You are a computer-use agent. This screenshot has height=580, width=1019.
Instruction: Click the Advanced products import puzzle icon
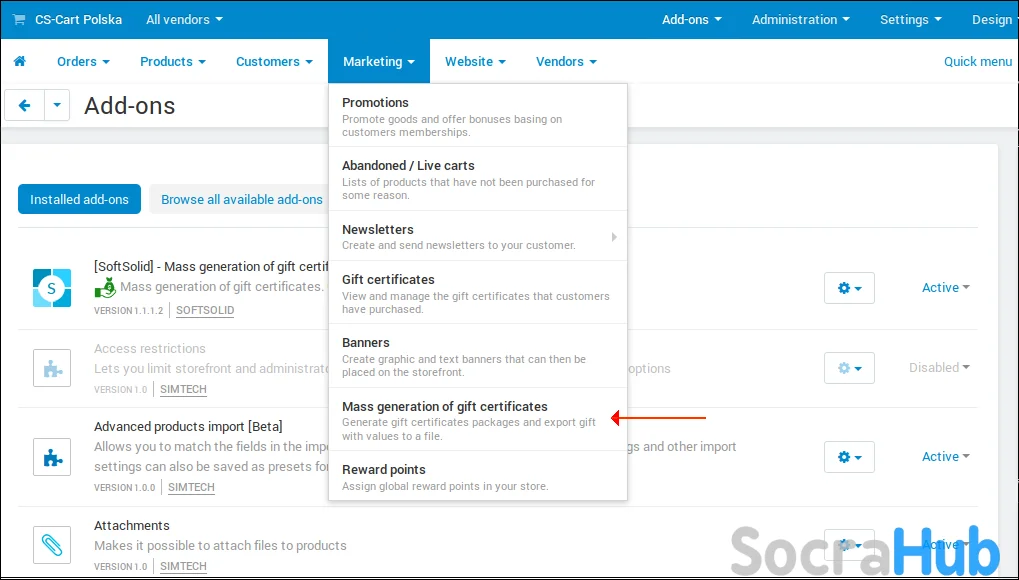click(52, 457)
